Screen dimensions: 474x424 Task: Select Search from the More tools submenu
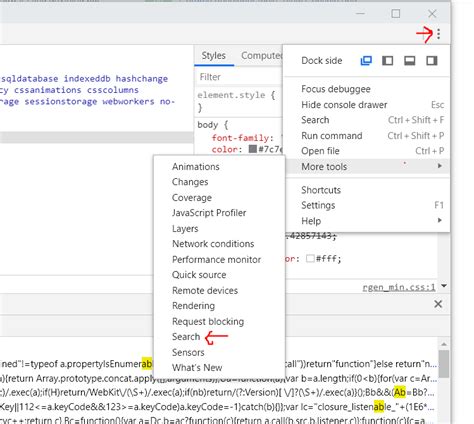pos(186,337)
